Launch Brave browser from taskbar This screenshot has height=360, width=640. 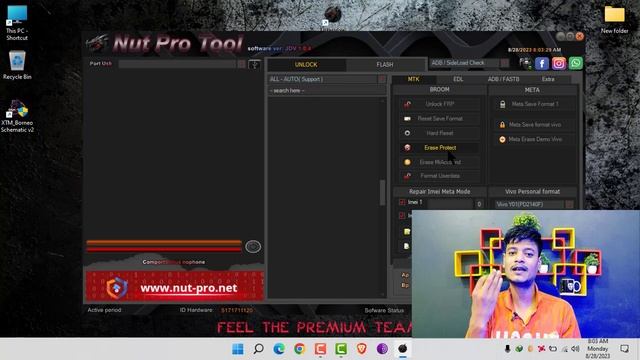point(362,349)
